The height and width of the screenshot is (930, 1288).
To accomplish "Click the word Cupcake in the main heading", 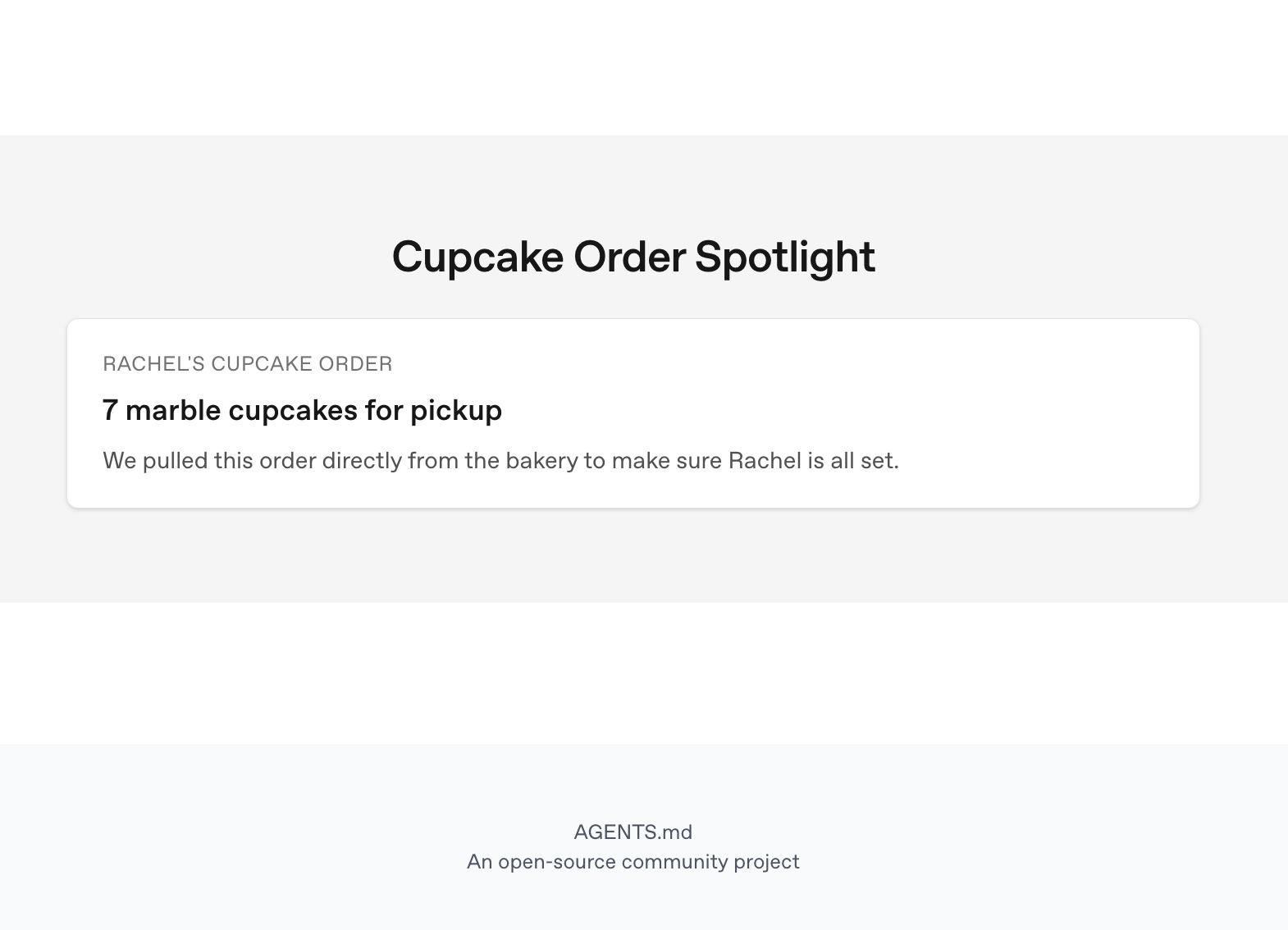I will point(477,257).
